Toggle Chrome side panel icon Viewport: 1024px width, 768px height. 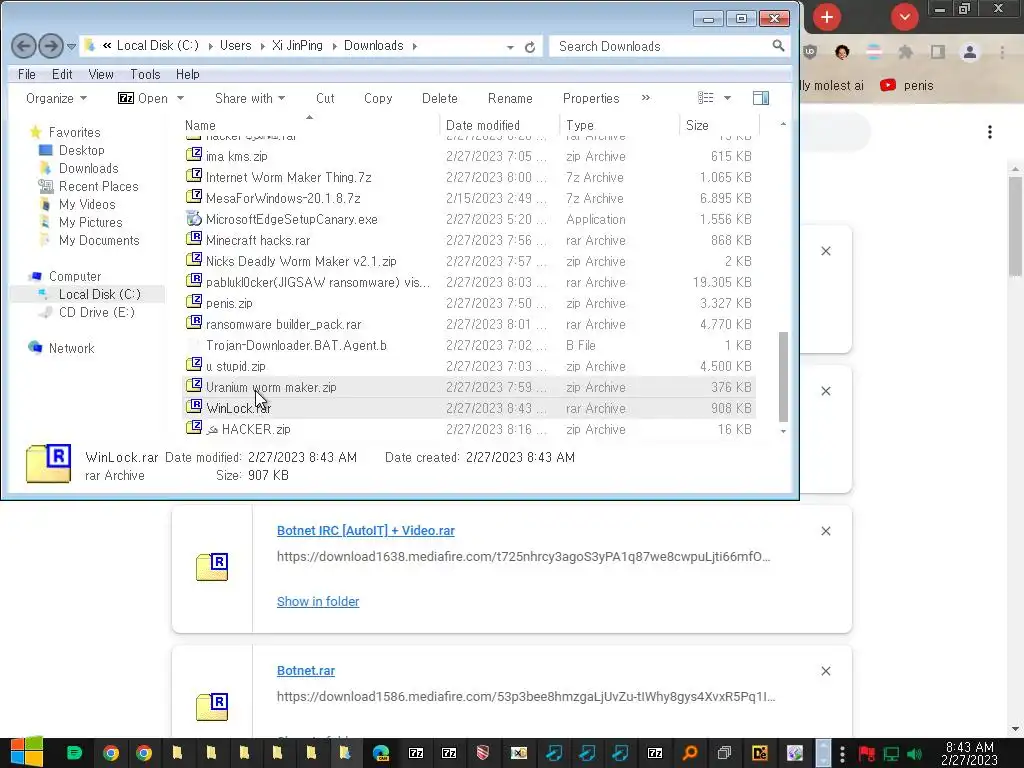[x=938, y=52]
